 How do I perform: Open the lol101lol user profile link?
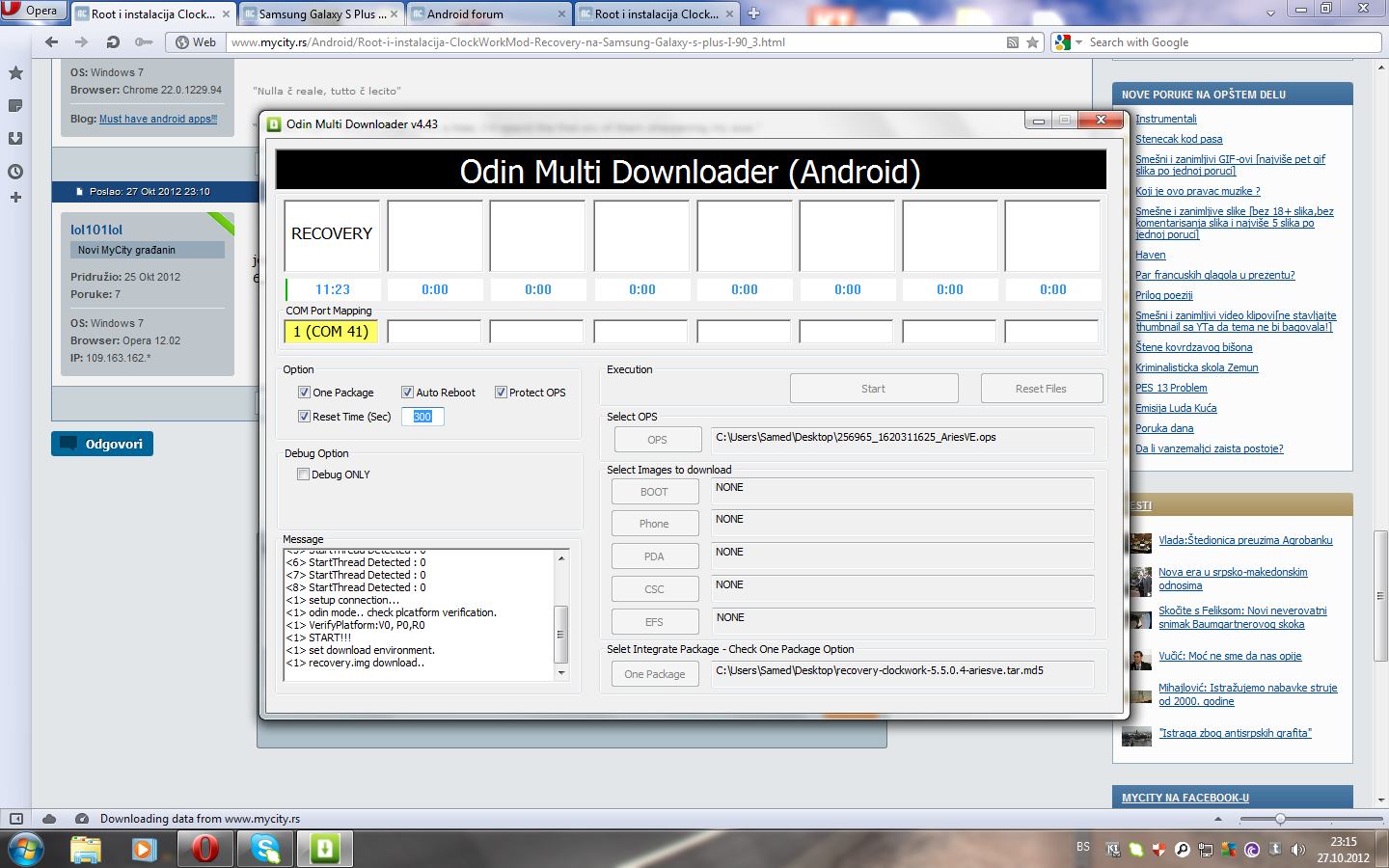pyautogui.click(x=96, y=230)
